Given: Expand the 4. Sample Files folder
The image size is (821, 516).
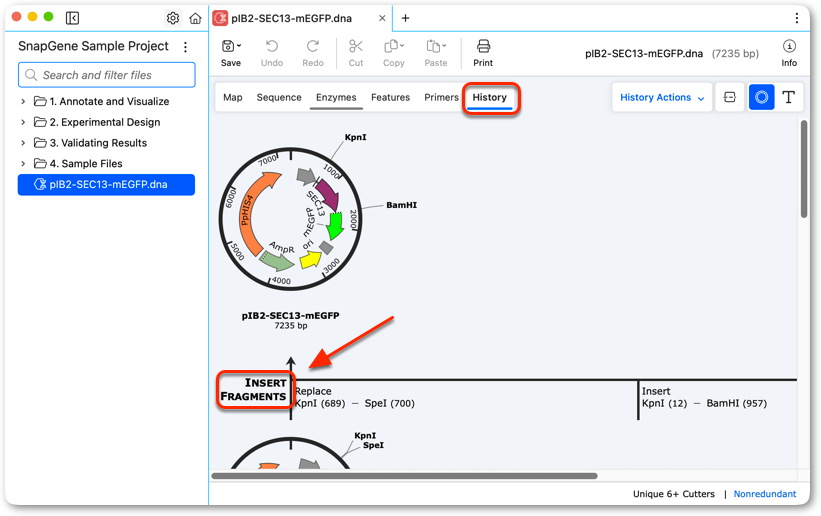Looking at the screenshot, I should coord(23,163).
